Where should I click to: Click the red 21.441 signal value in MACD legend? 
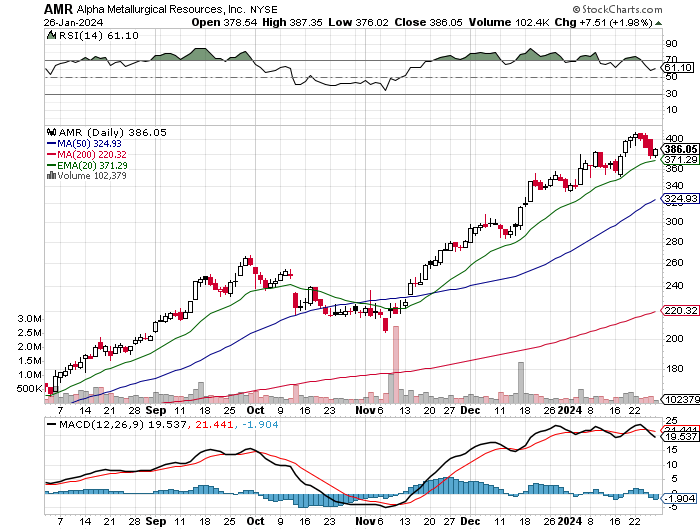tap(214, 424)
